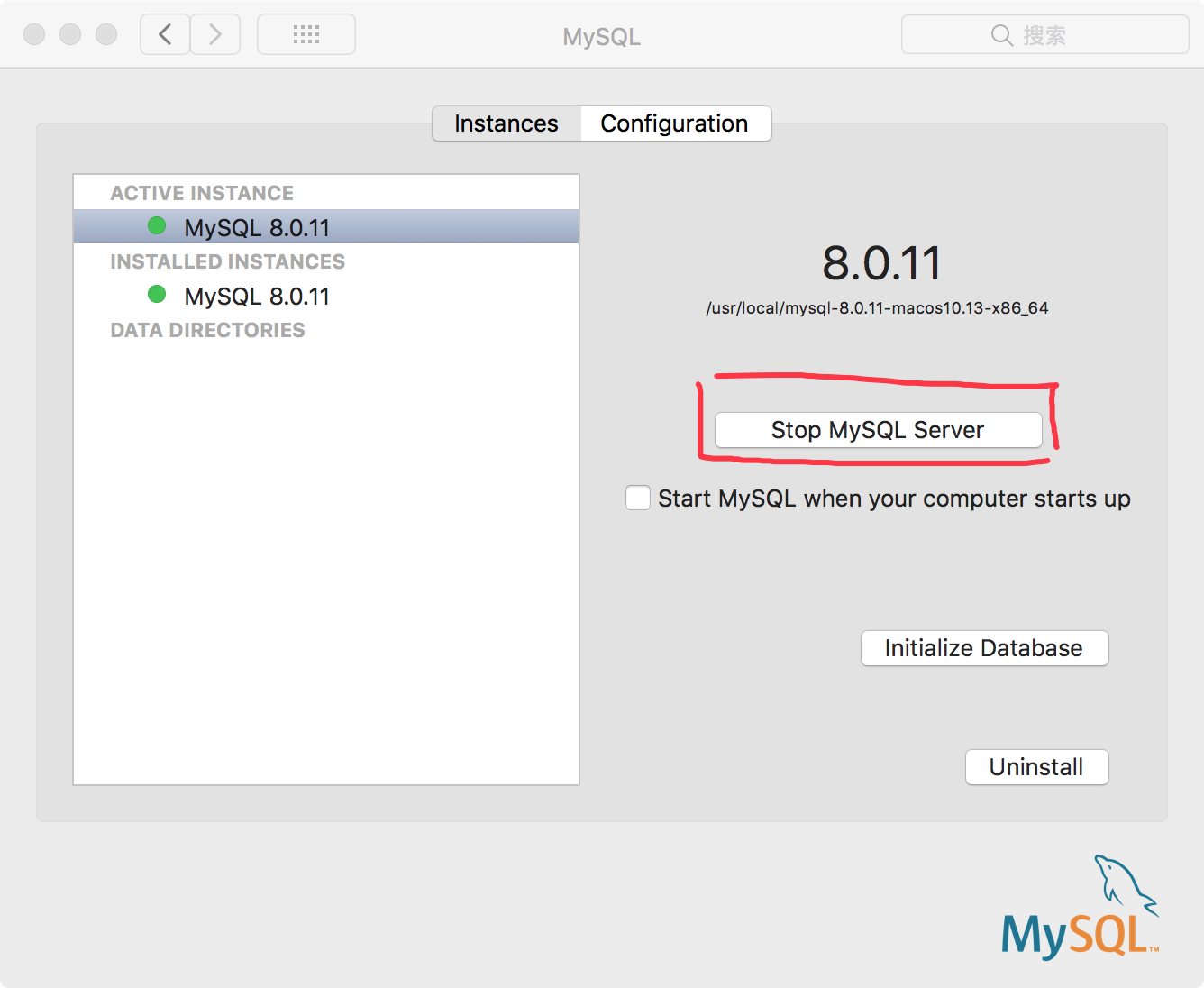1204x988 pixels.
Task: Click the green status dot of the active instance
Action: [x=157, y=225]
